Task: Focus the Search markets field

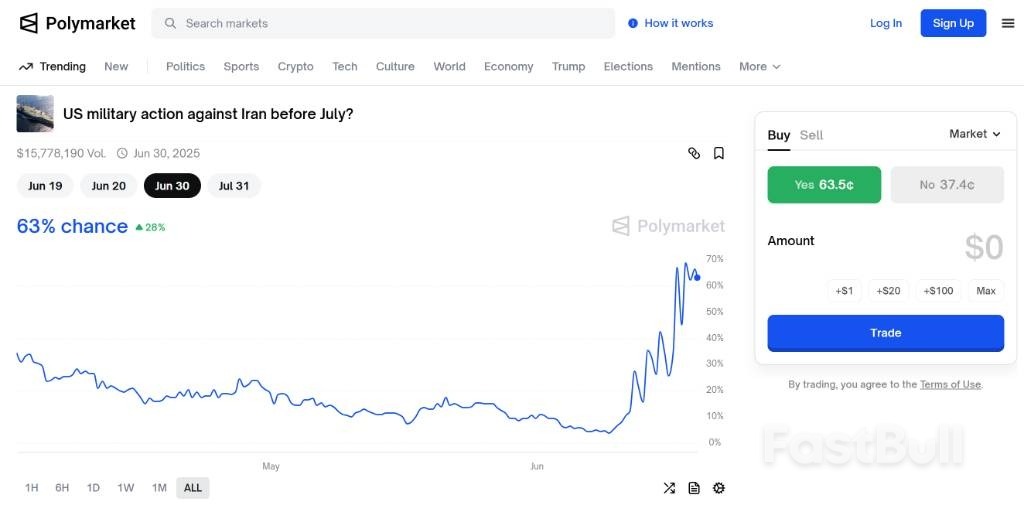Action: [x=390, y=23]
